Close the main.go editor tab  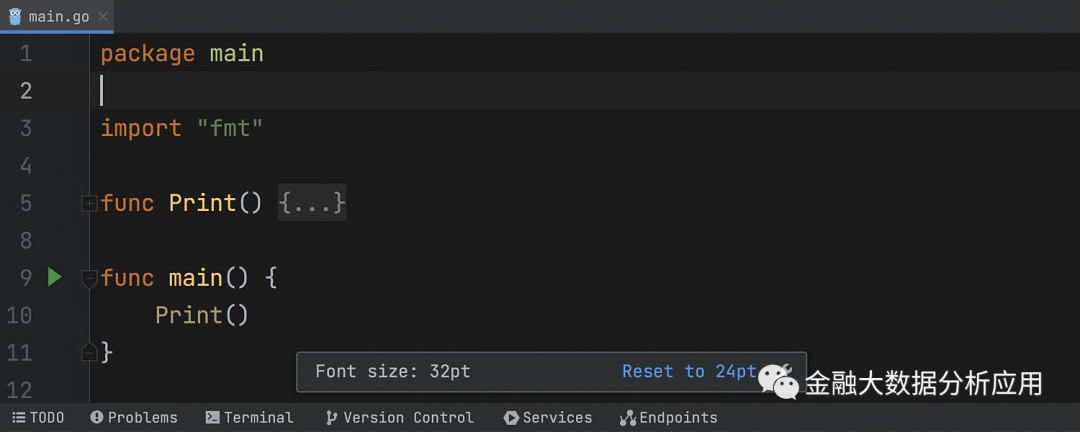click(105, 17)
